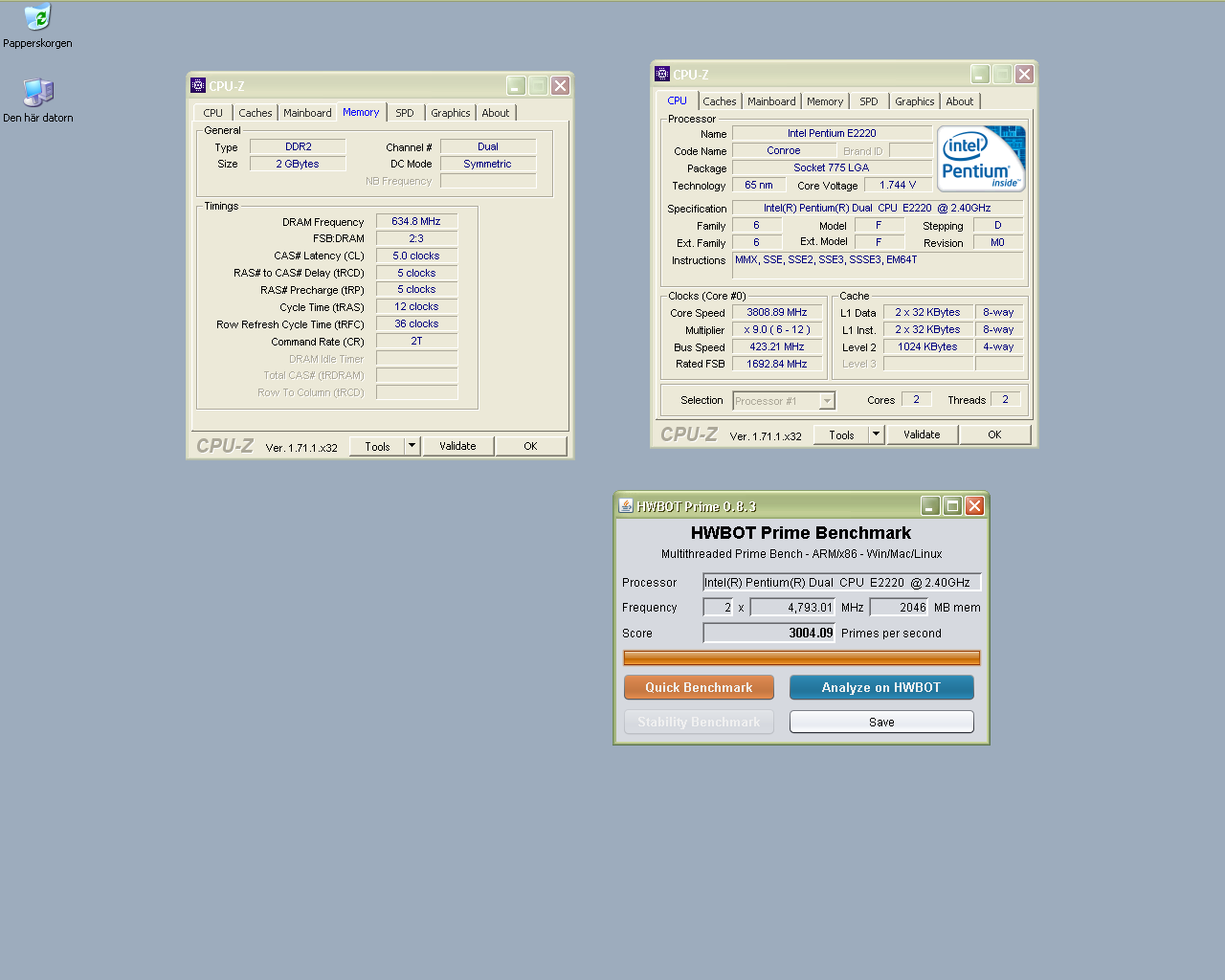
Task: Click the HWBOT Prime title bar Java icon
Action: pyautogui.click(x=625, y=505)
